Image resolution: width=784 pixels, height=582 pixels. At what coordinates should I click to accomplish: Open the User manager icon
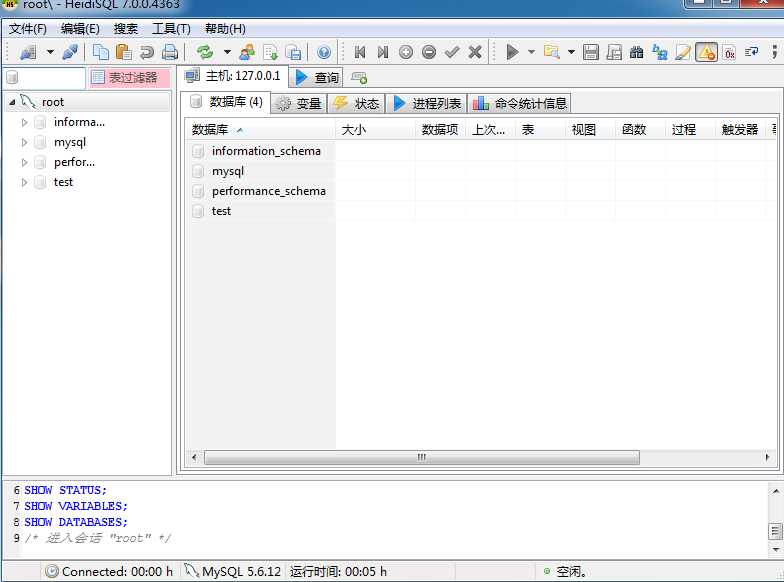pyautogui.click(x=247, y=52)
